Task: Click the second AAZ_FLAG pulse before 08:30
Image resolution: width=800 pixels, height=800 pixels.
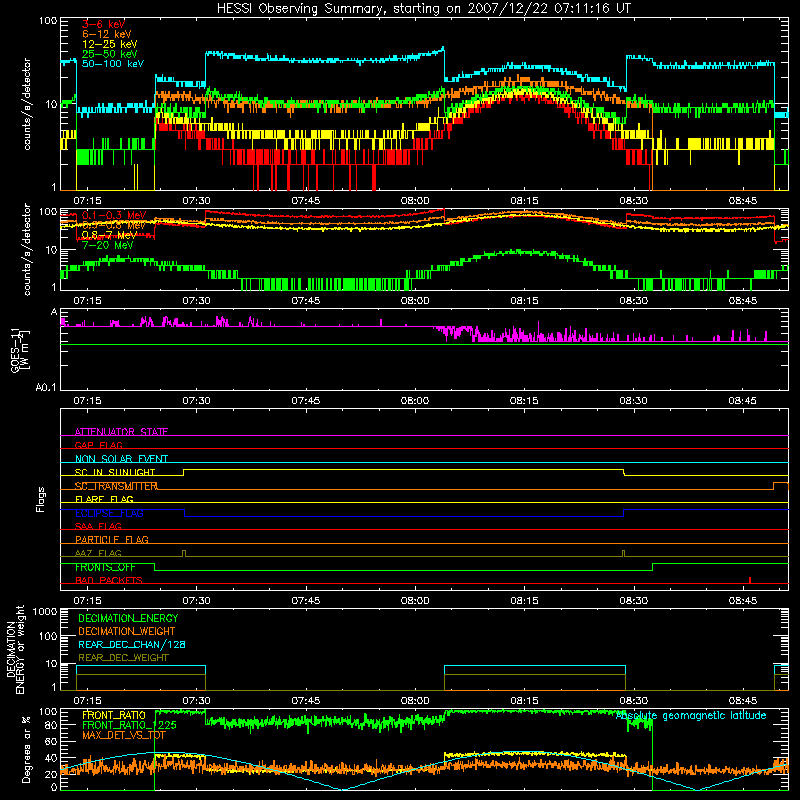Action: click(x=623, y=553)
